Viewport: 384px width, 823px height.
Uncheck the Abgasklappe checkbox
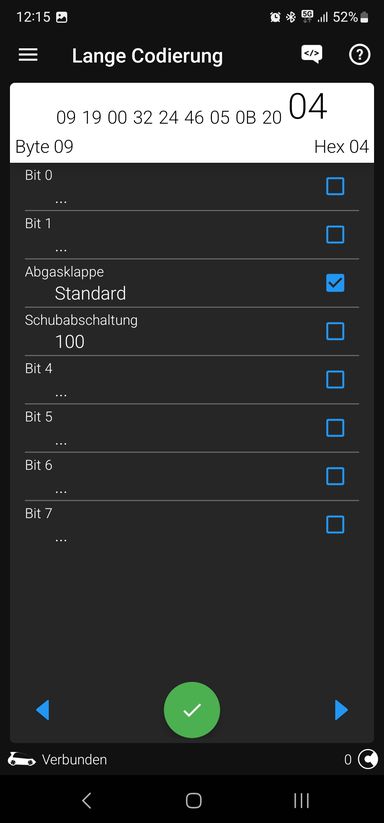pyautogui.click(x=335, y=283)
